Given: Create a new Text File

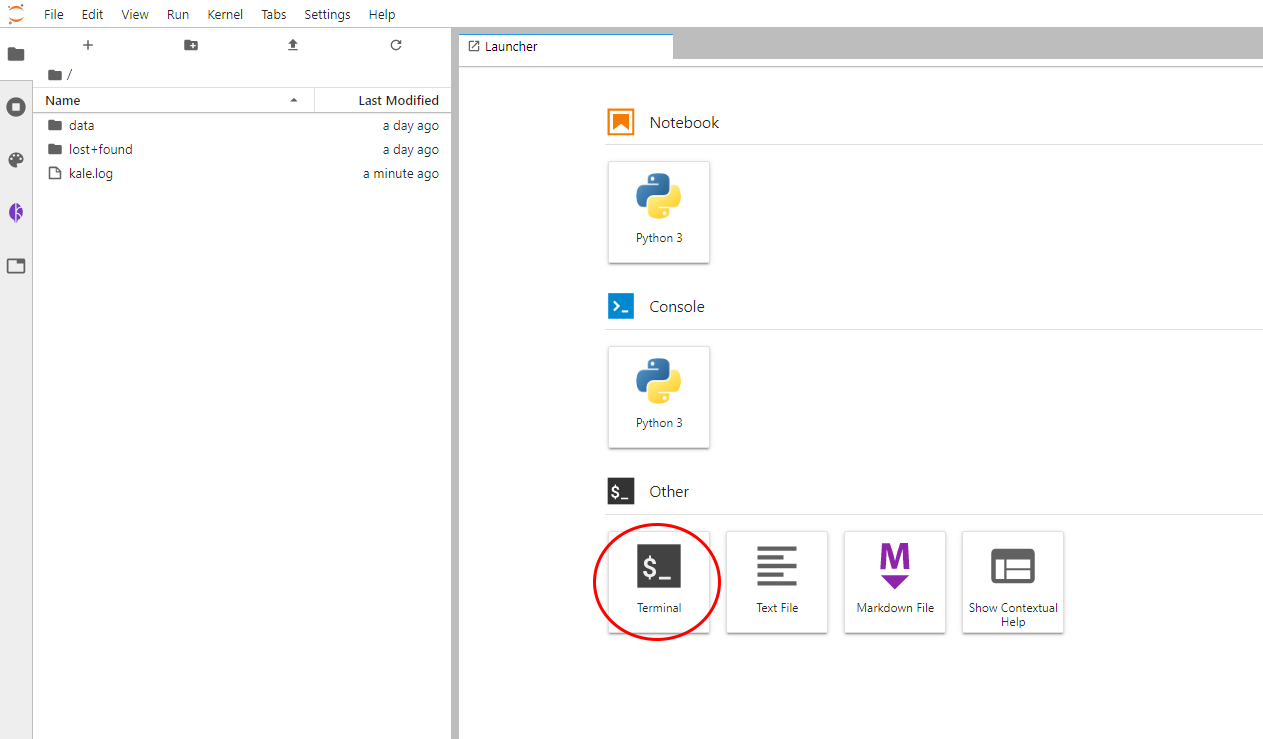Looking at the screenshot, I should [x=776, y=581].
